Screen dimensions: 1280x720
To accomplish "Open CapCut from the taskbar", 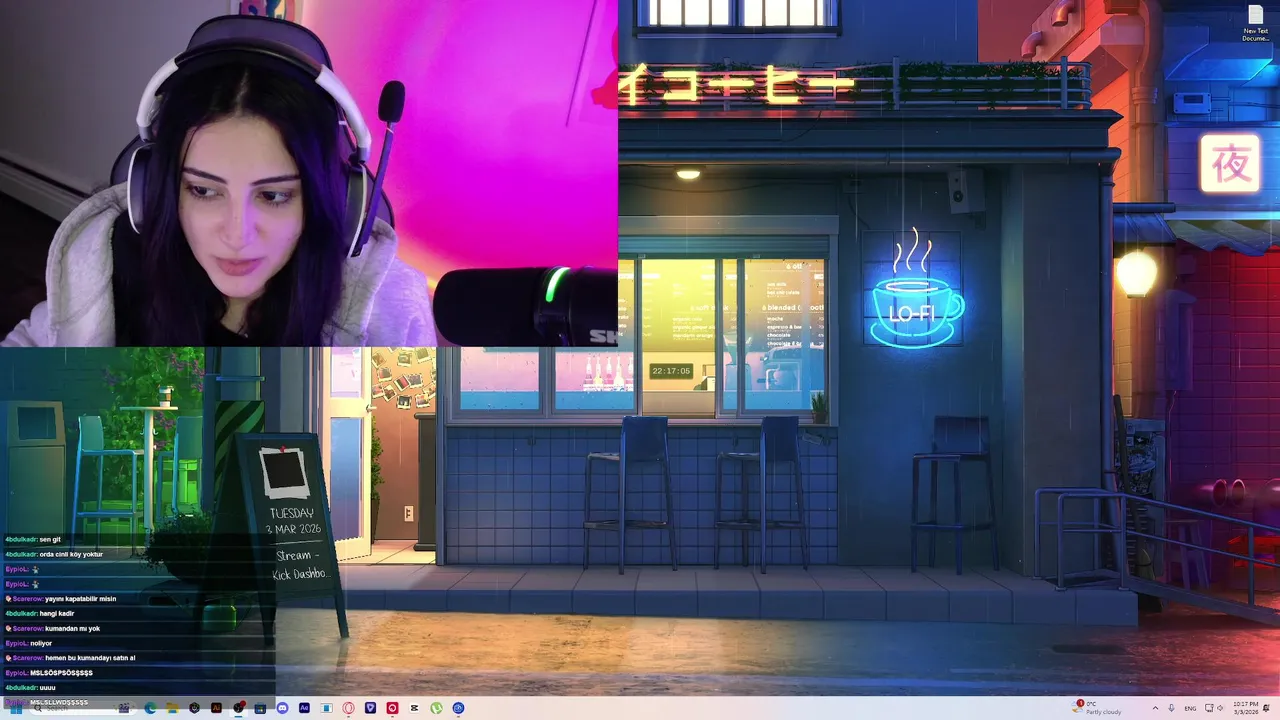I will pos(414,708).
